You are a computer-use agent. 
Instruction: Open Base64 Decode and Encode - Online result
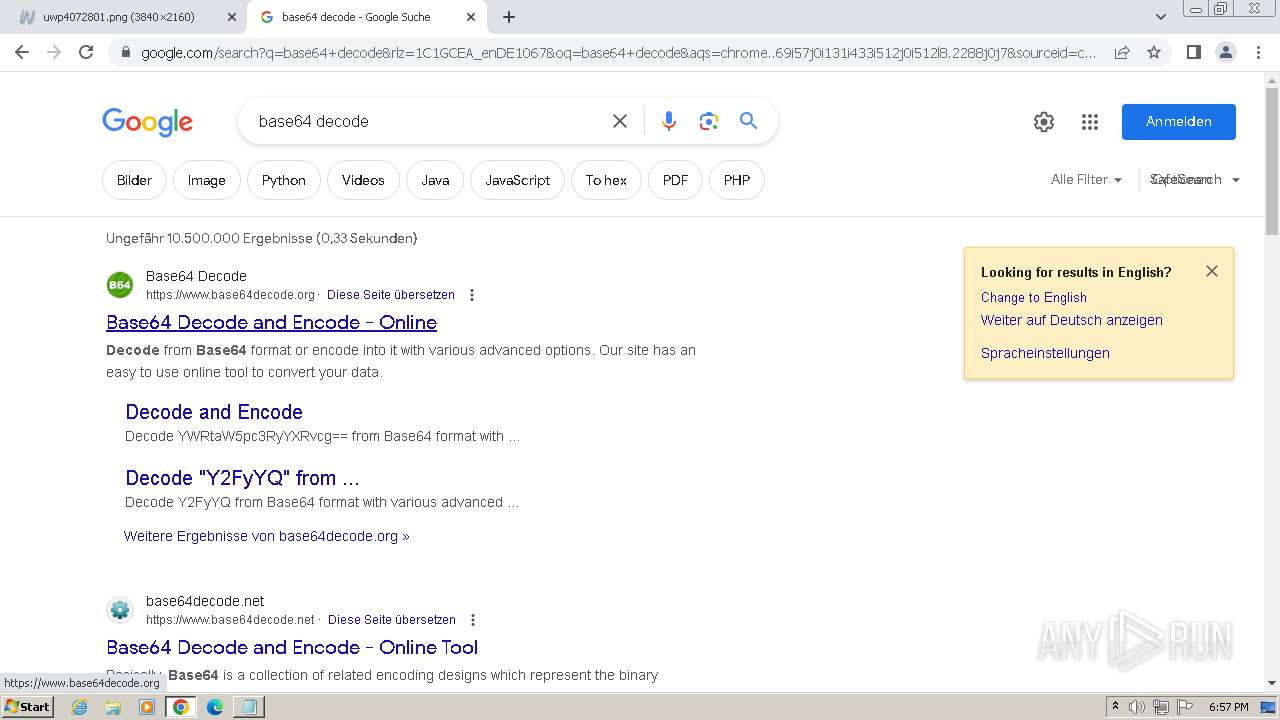[271, 322]
